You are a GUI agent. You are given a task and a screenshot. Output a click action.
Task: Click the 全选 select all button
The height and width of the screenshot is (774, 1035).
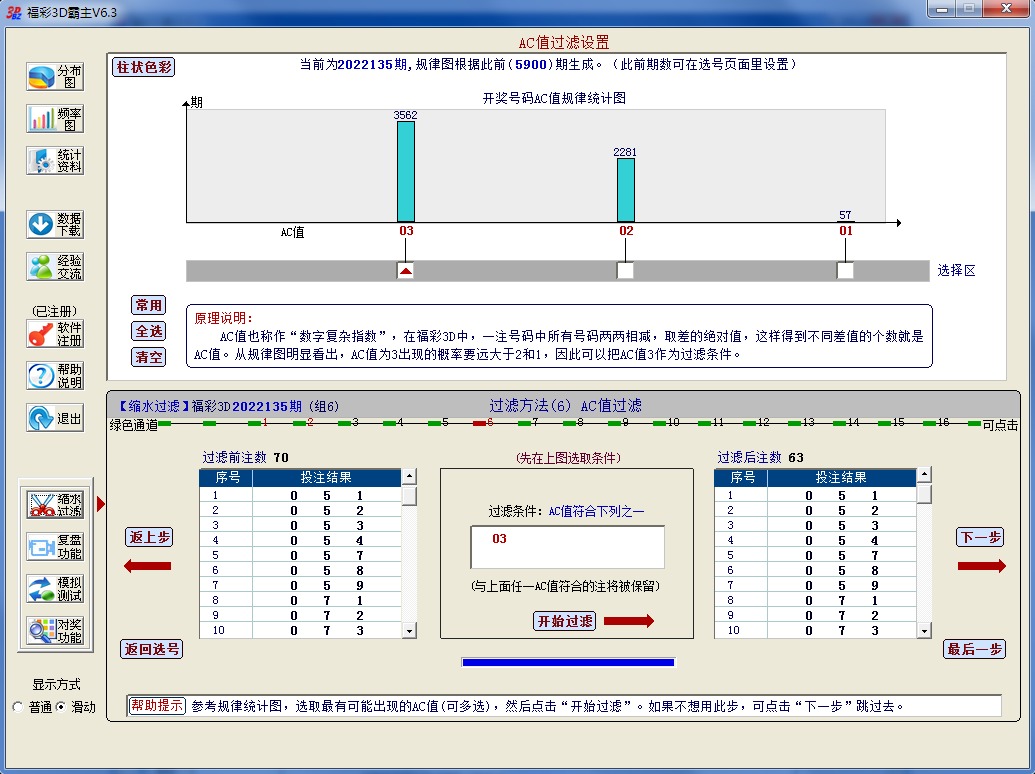149,331
